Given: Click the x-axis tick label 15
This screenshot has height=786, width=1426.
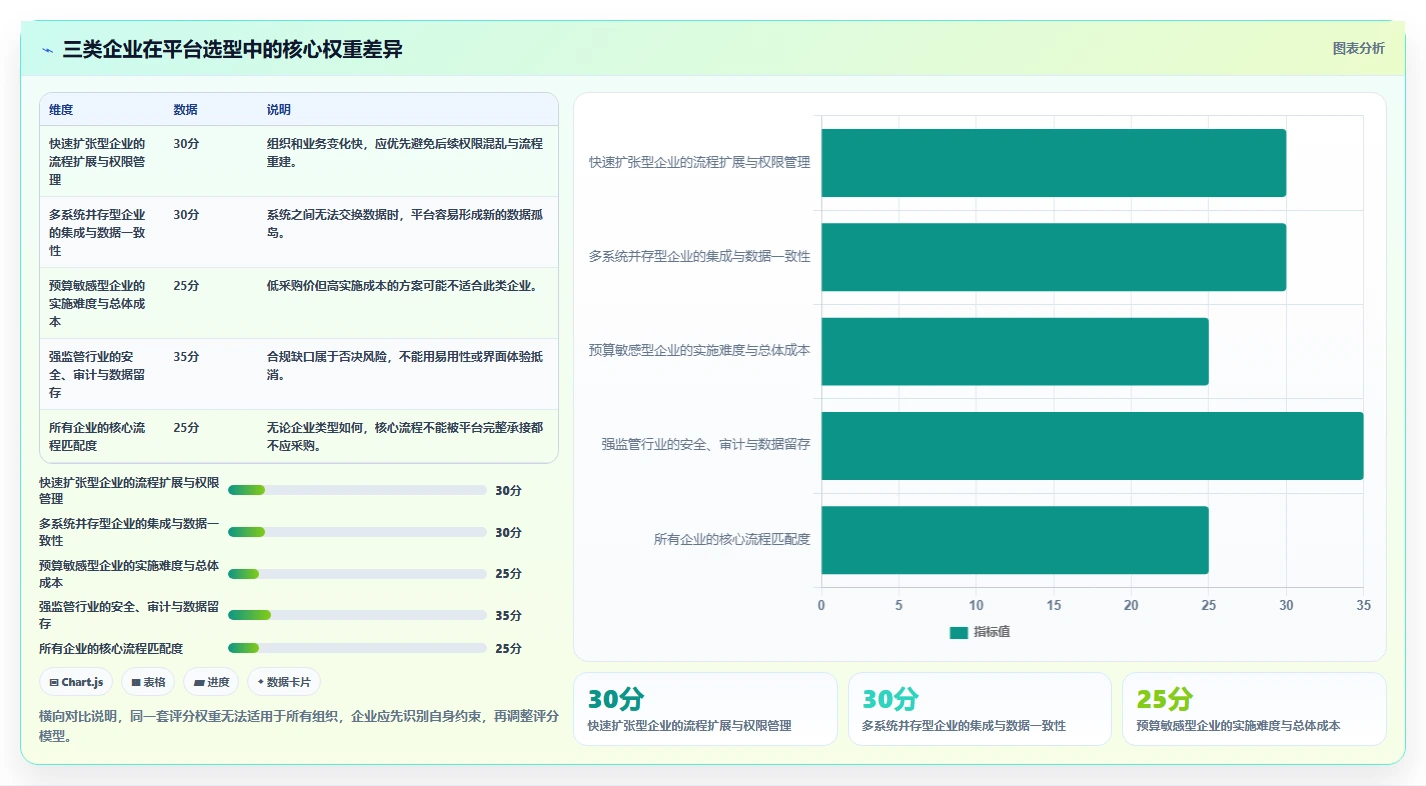Looking at the screenshot, I should click(x=1054, y=606).
